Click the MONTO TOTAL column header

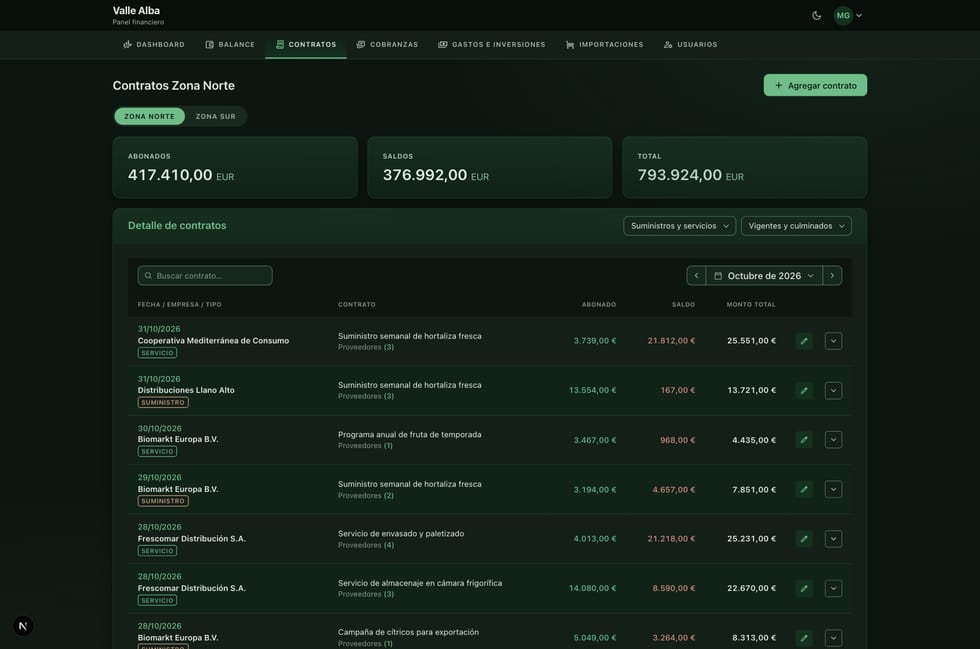tap(751, 304)
